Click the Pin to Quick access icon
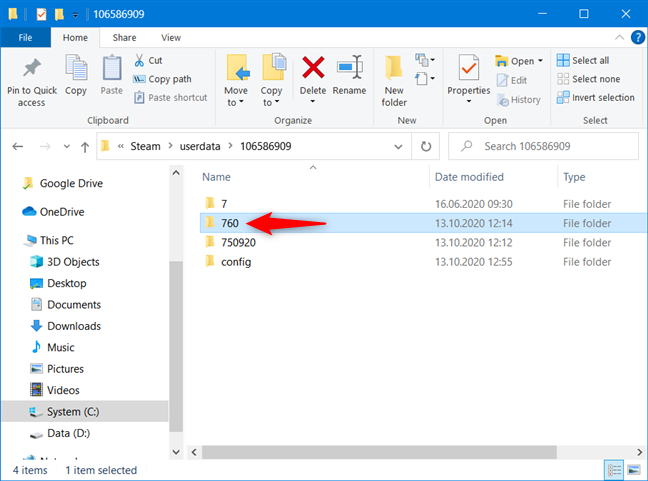 [x=31, y=80]
